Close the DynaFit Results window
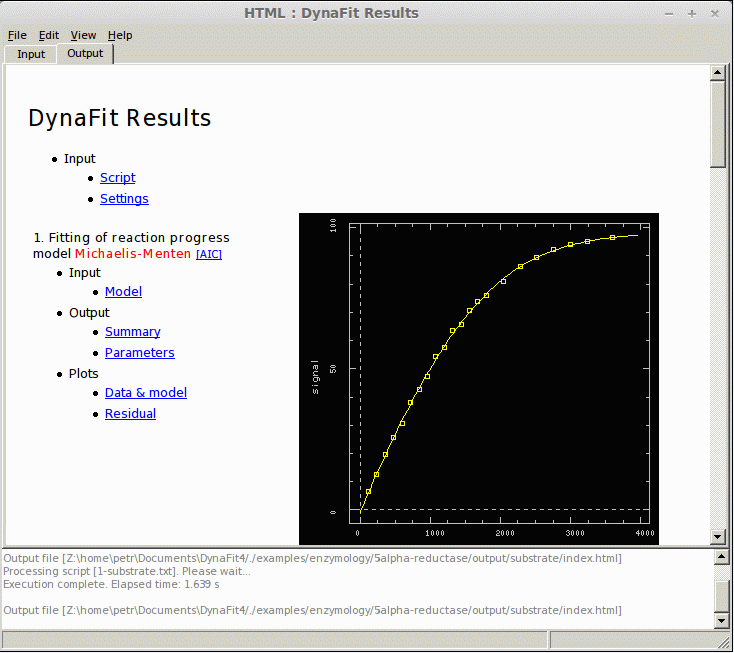Image resolution: width=734 pixels, height=653 pixels. [715, 14]
